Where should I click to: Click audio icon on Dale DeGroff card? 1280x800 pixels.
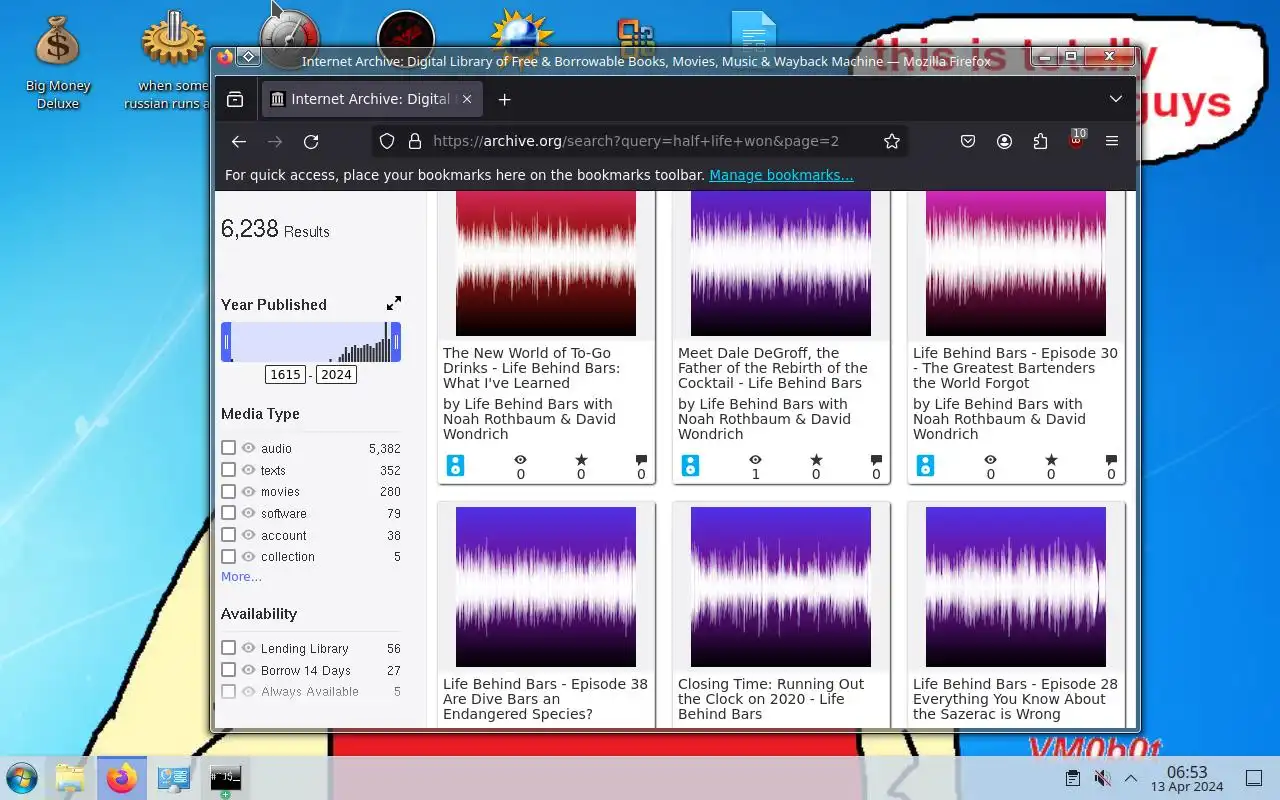click(x=690, y=465)
